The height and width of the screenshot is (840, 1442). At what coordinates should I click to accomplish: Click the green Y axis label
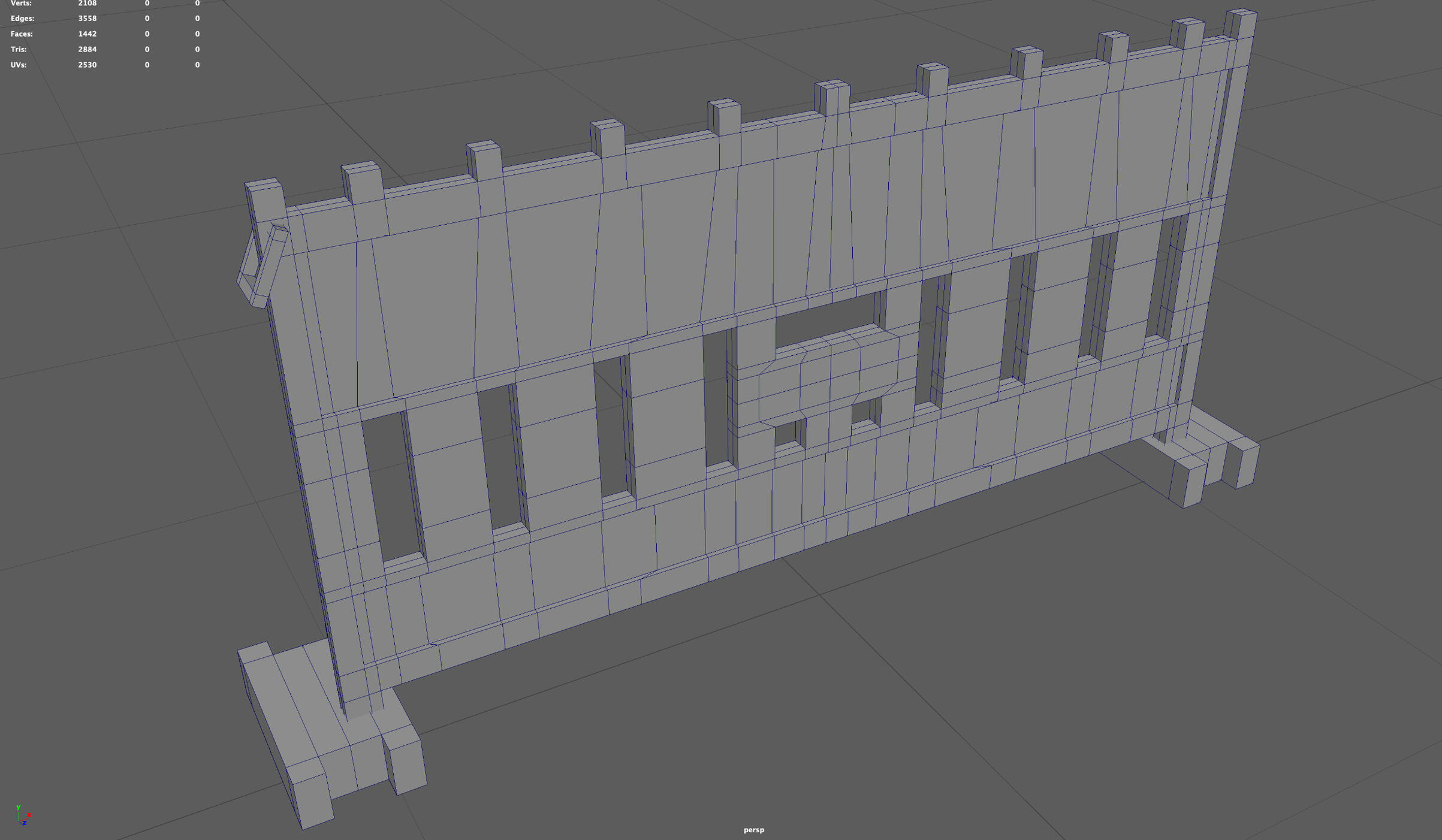(19, 808)
